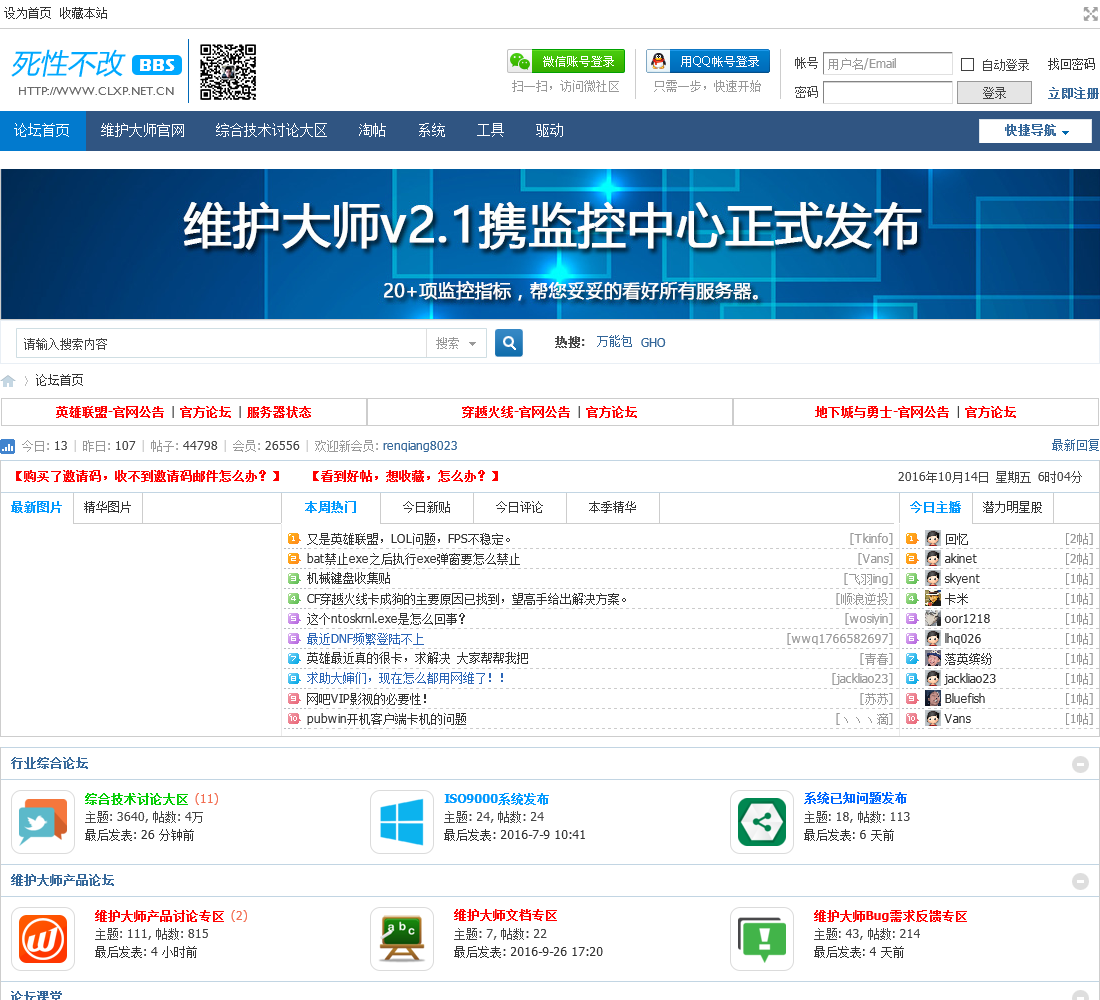Click the 维护大师产品讨论专区 orange icon
Screen dimensions: 1100x1000
(x=43, y=938)
